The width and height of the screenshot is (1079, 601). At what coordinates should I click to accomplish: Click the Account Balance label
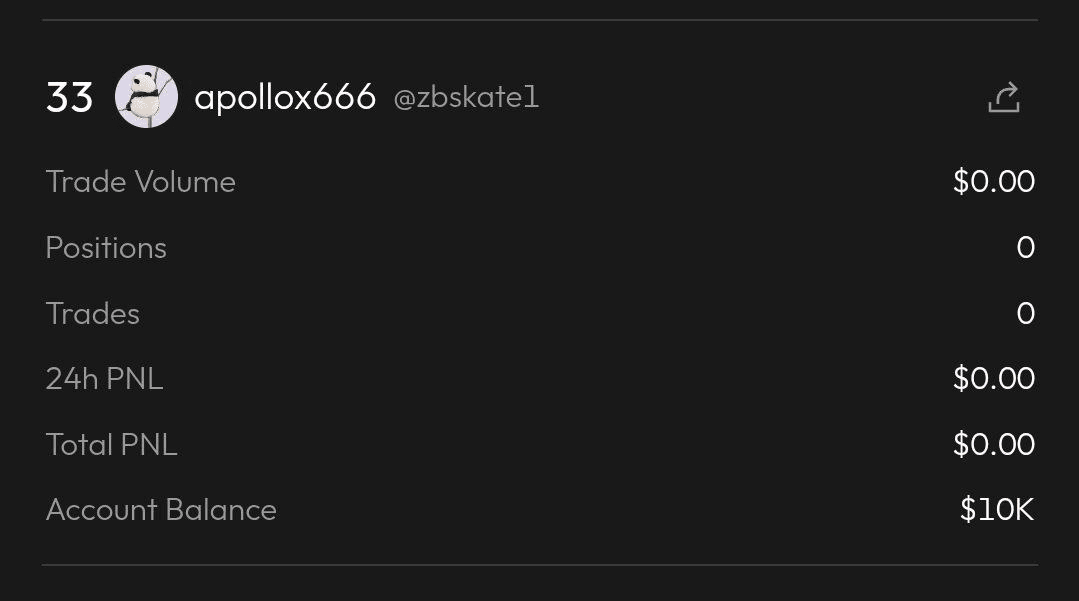[161, 510]
